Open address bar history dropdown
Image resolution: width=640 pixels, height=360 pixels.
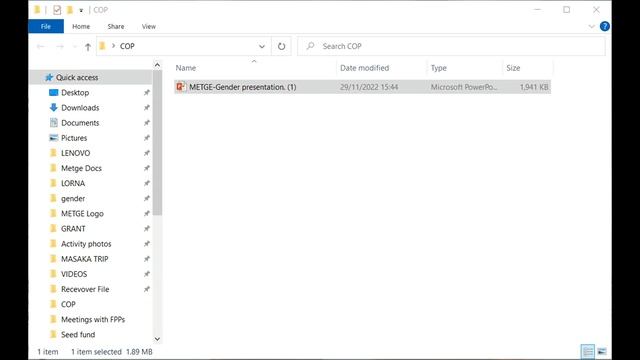pyautogui.click(x=262, y=47)
